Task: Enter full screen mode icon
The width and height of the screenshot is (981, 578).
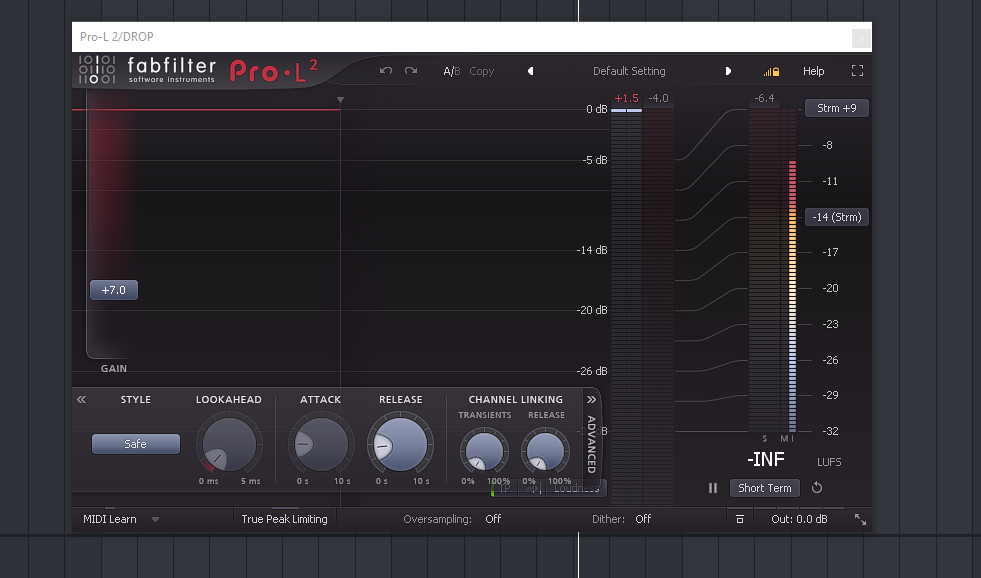Action: (x=857, y=71)
